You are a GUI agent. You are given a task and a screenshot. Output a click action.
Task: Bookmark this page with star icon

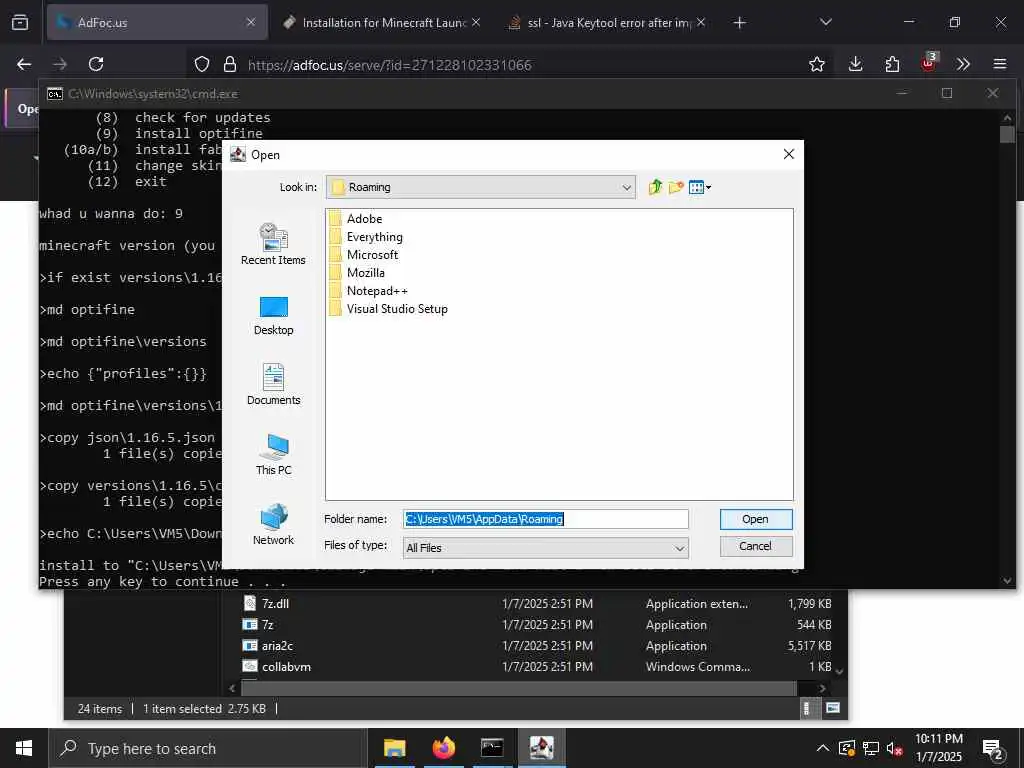click(x=816, y=64)
